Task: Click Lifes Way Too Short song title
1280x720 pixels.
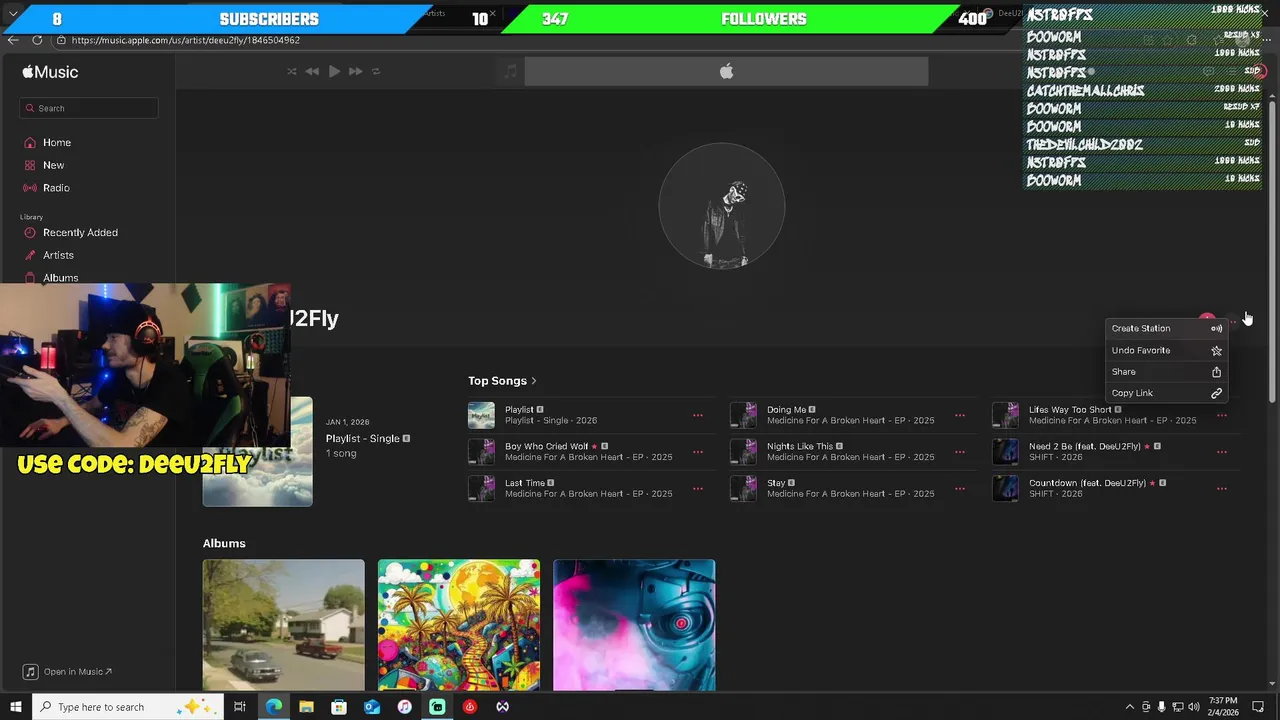Action: point(1070,410)
